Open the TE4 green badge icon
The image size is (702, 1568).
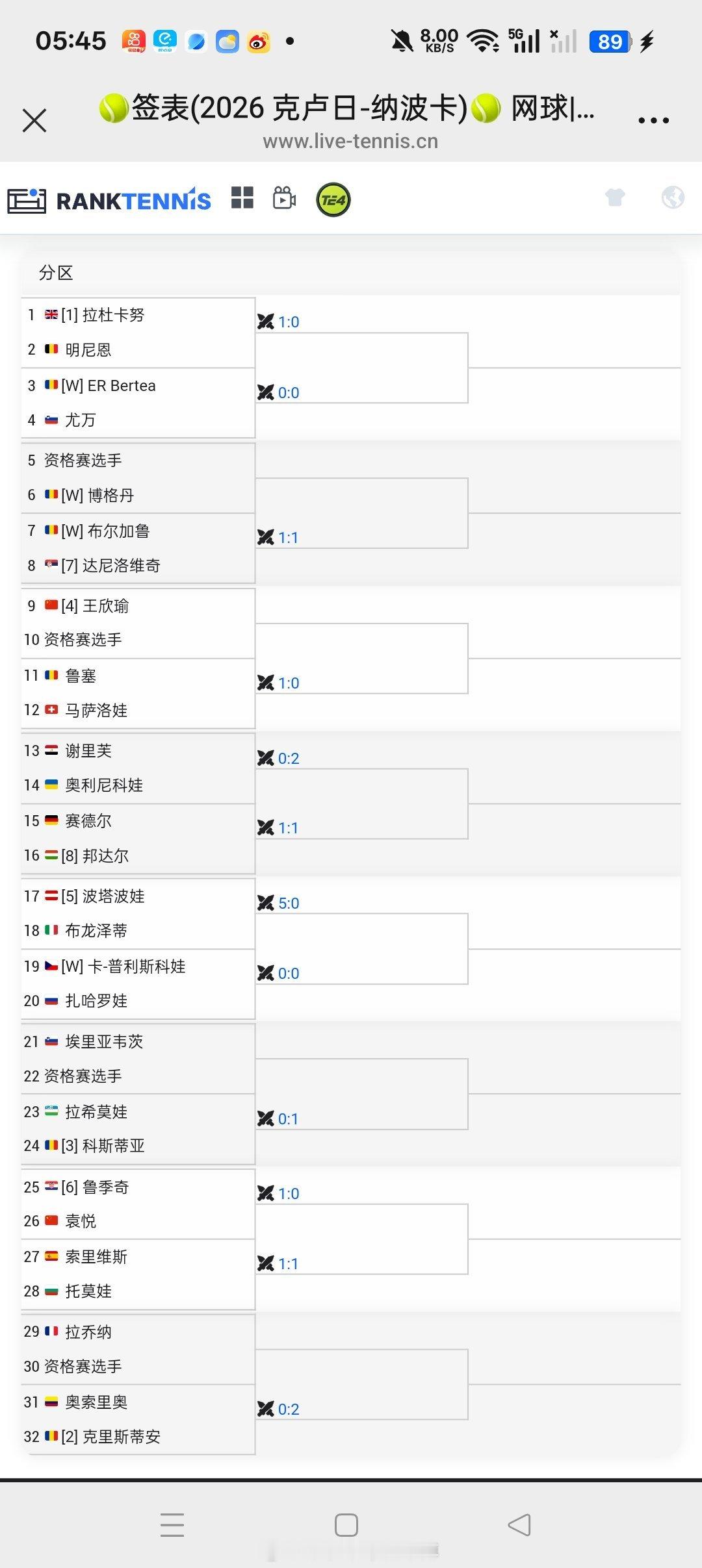[x=333, y=199]
